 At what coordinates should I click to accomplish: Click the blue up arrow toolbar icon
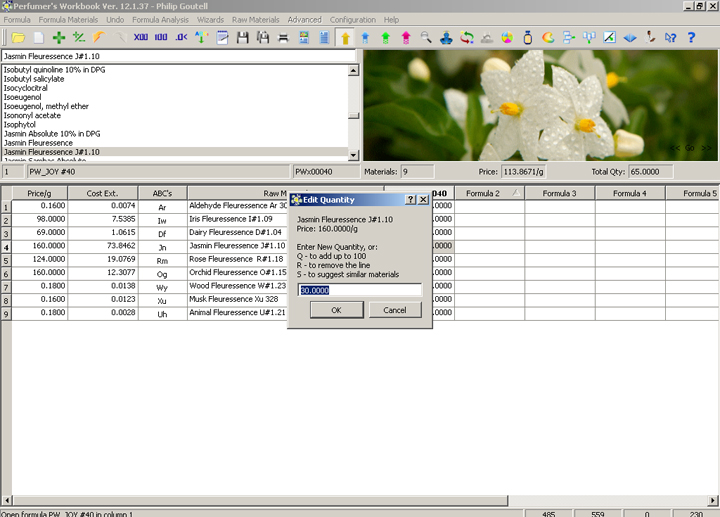coord(366,38)
